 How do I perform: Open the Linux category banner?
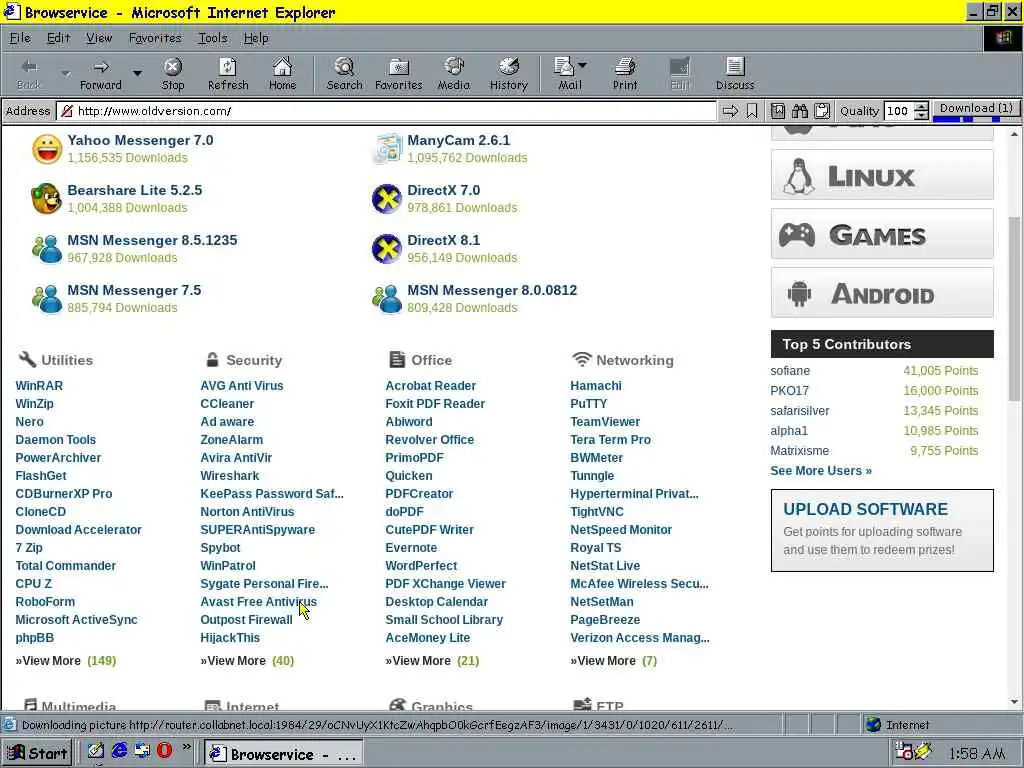pyautogui.click(x=882, y=174)
